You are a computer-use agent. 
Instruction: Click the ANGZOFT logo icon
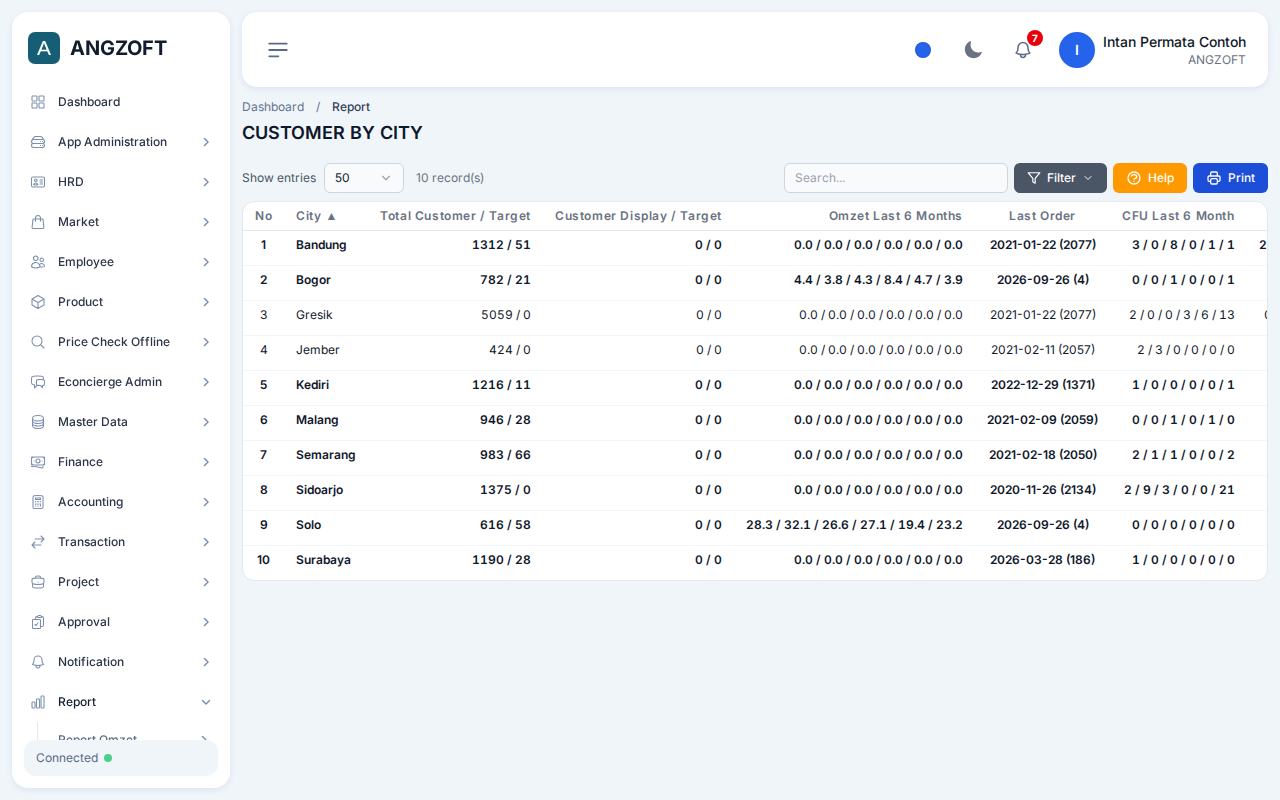coord(44,48)
